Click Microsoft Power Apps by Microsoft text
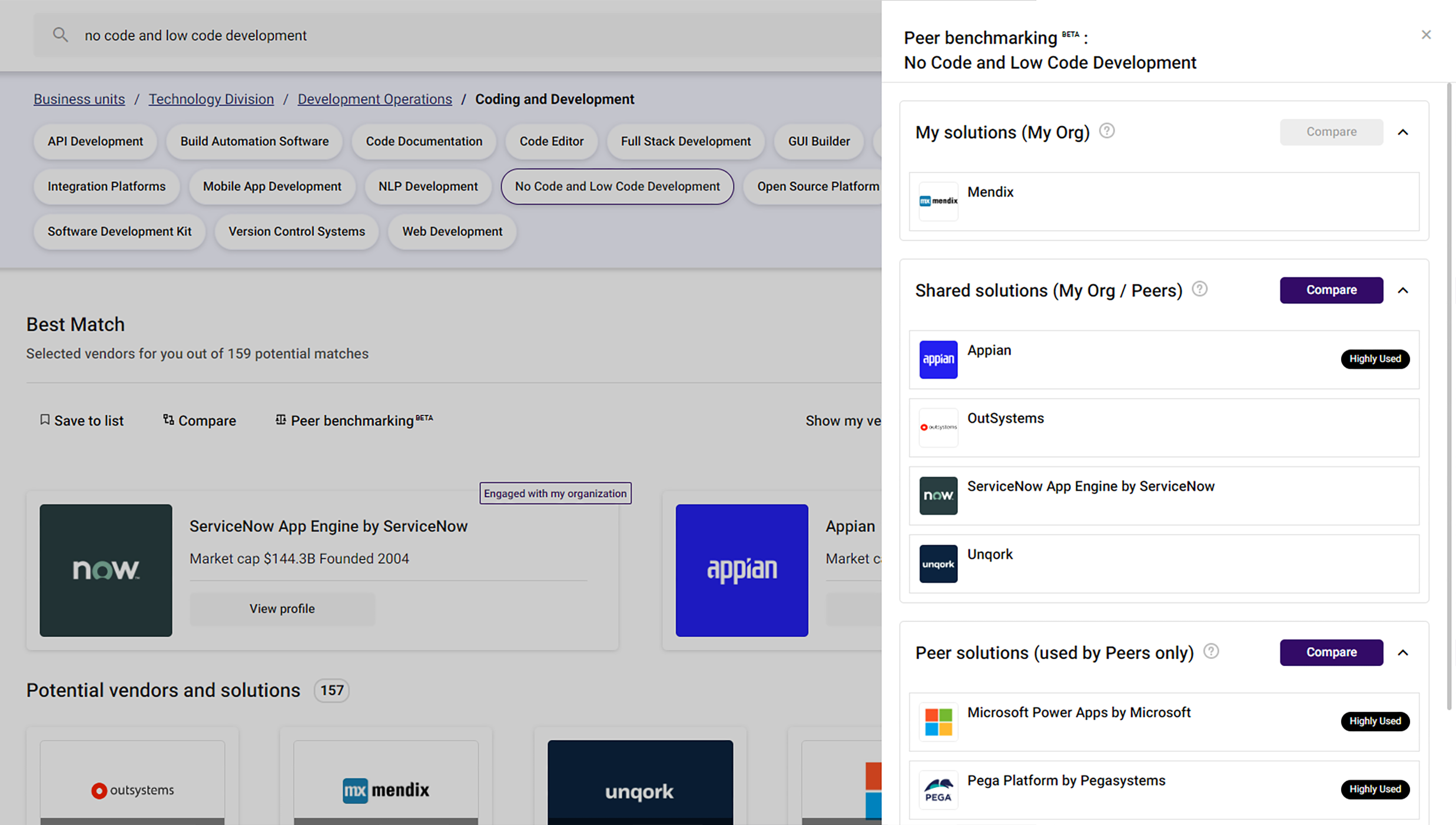 1079,713
